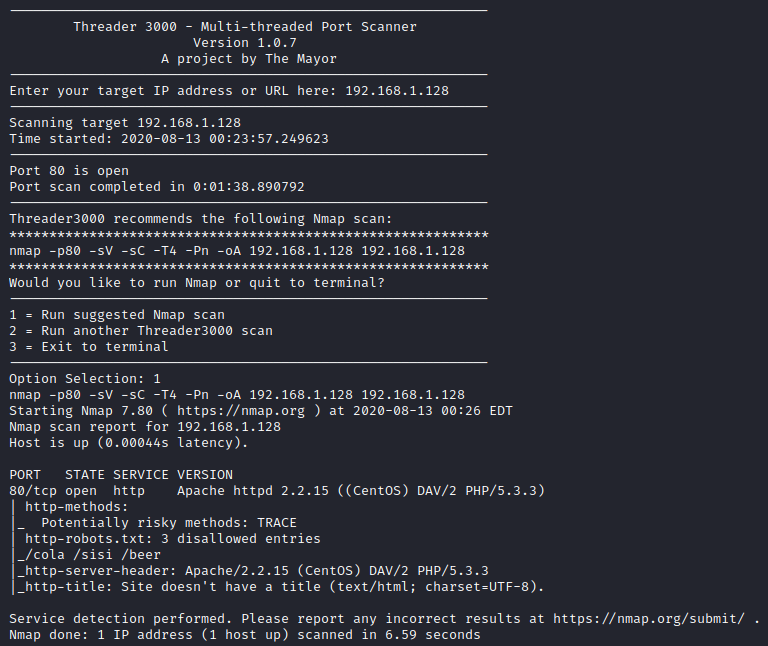Click the 'Nmap done: 1 IP address' summary line
768x646 pixels.
(245, 635)
